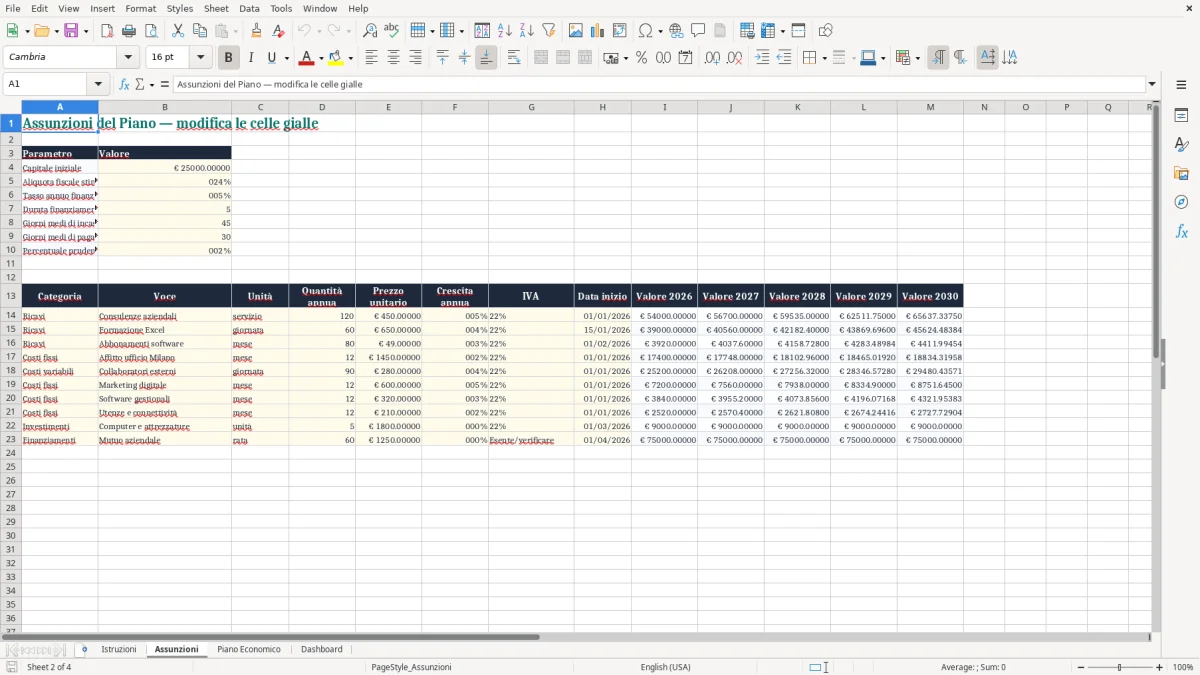Format as date icon

point(685,58)
